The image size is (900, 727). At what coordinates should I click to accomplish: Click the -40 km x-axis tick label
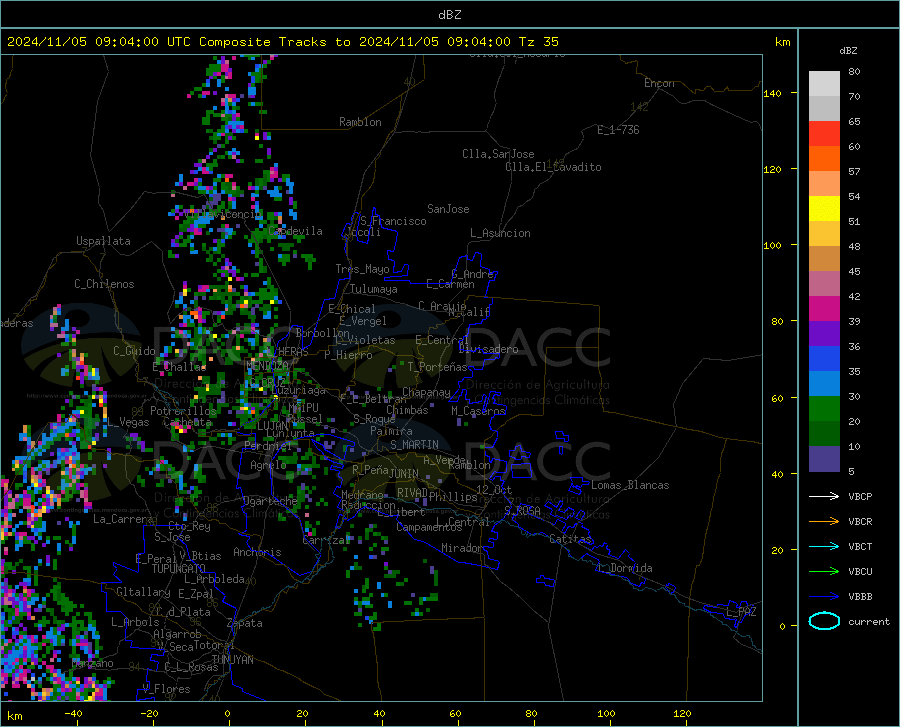[72, 713]
